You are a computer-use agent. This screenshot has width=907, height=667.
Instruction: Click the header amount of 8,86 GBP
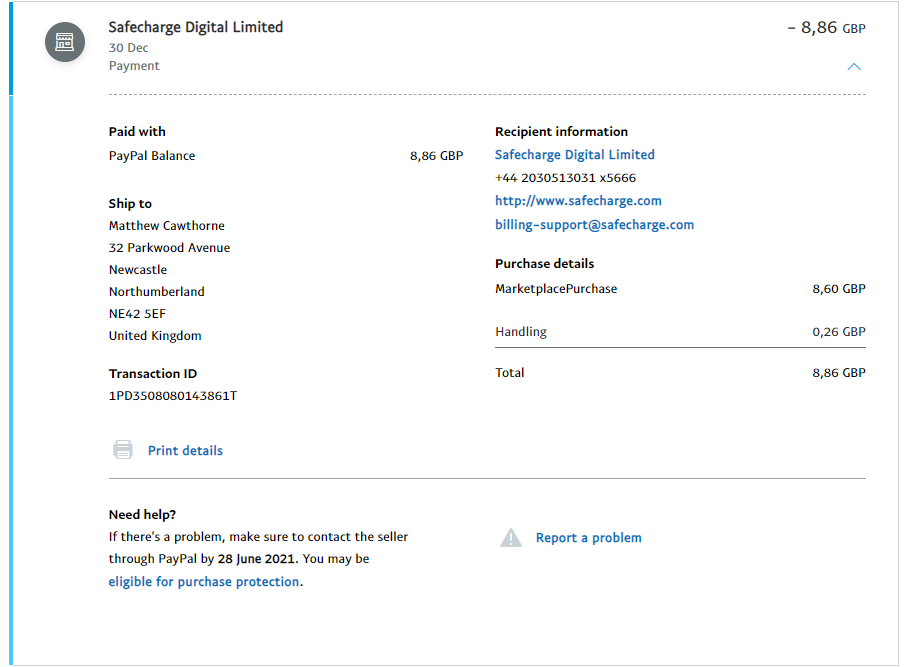click(826, 28)
